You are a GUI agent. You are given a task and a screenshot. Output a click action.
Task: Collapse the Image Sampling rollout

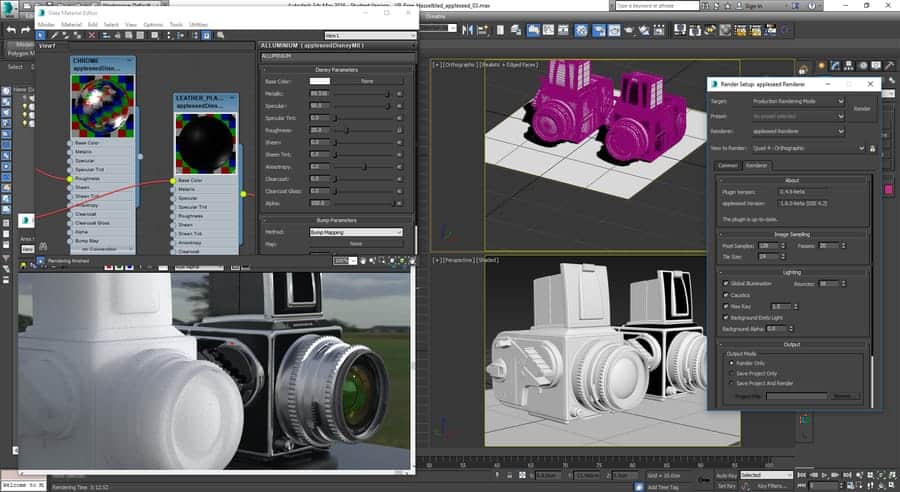tap(792, 234)
